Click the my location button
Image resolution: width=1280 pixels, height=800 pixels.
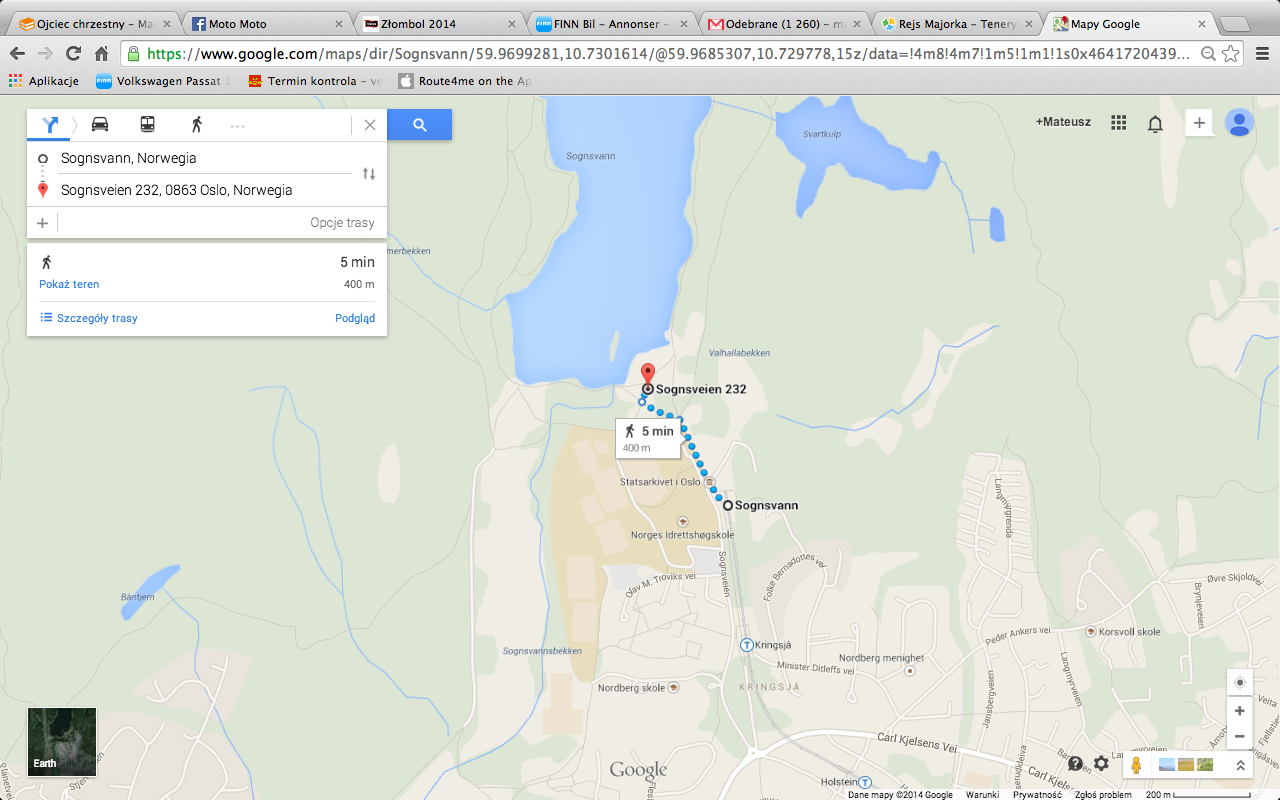click(x=1239, y=683)
